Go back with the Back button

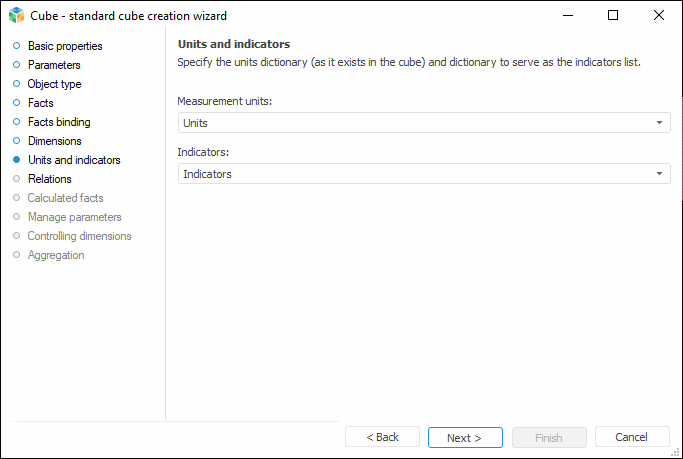coord(382,437)
